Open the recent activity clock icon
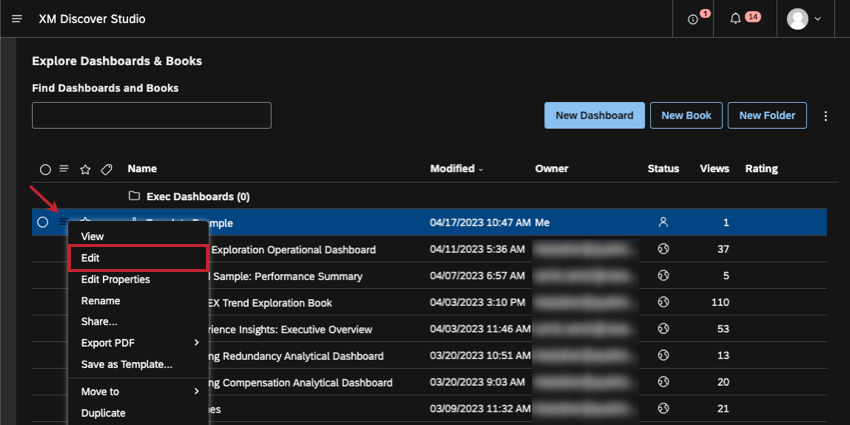Screen dimensions: 850x425 point(693,19)
